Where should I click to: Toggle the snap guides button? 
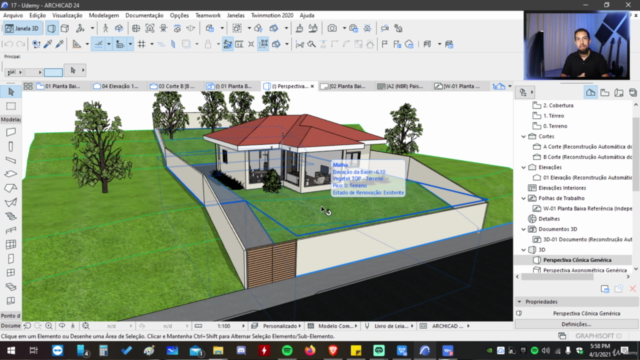(x=99, y=44)
